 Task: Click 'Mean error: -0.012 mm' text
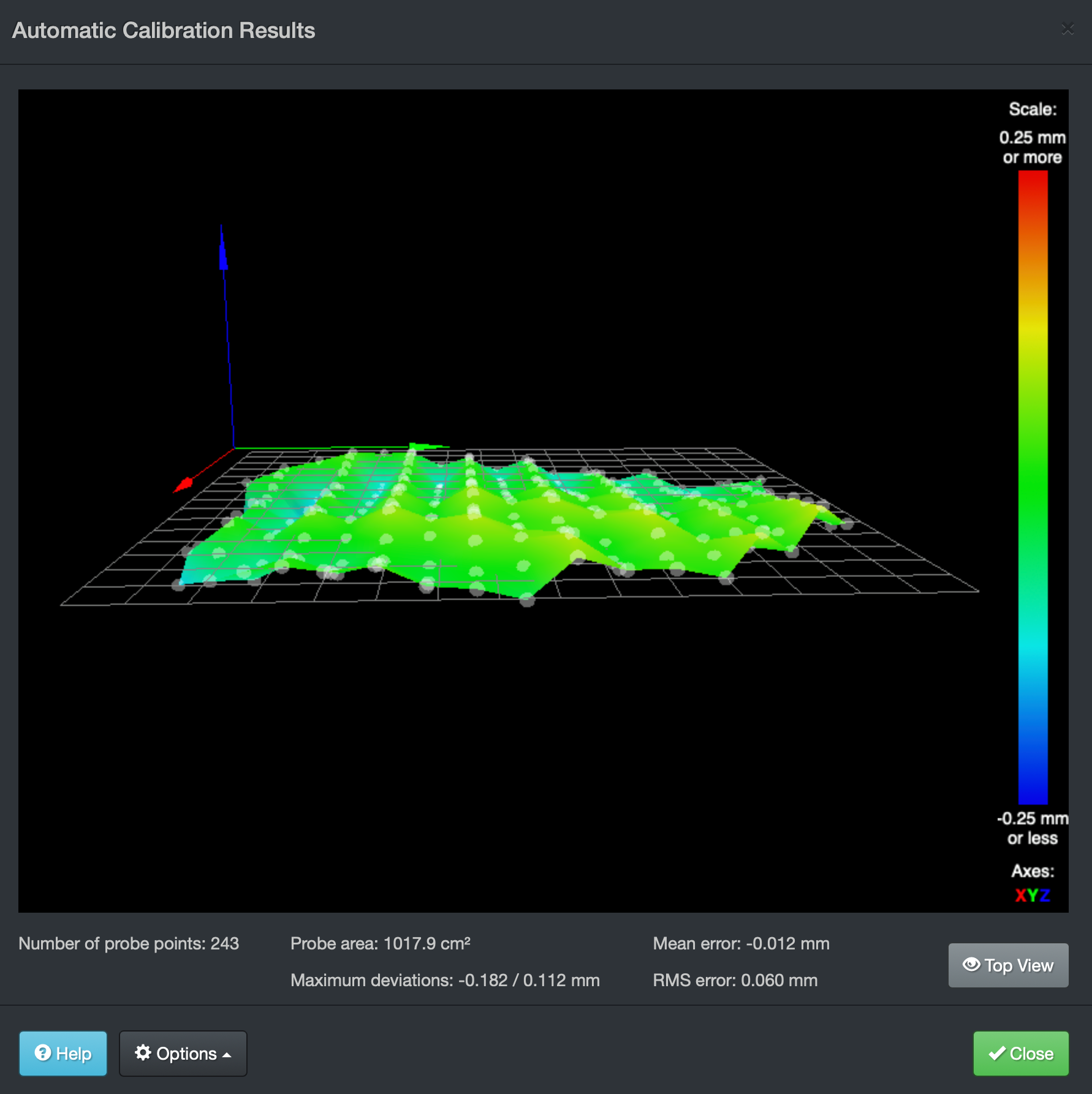(x=741, y=943)
